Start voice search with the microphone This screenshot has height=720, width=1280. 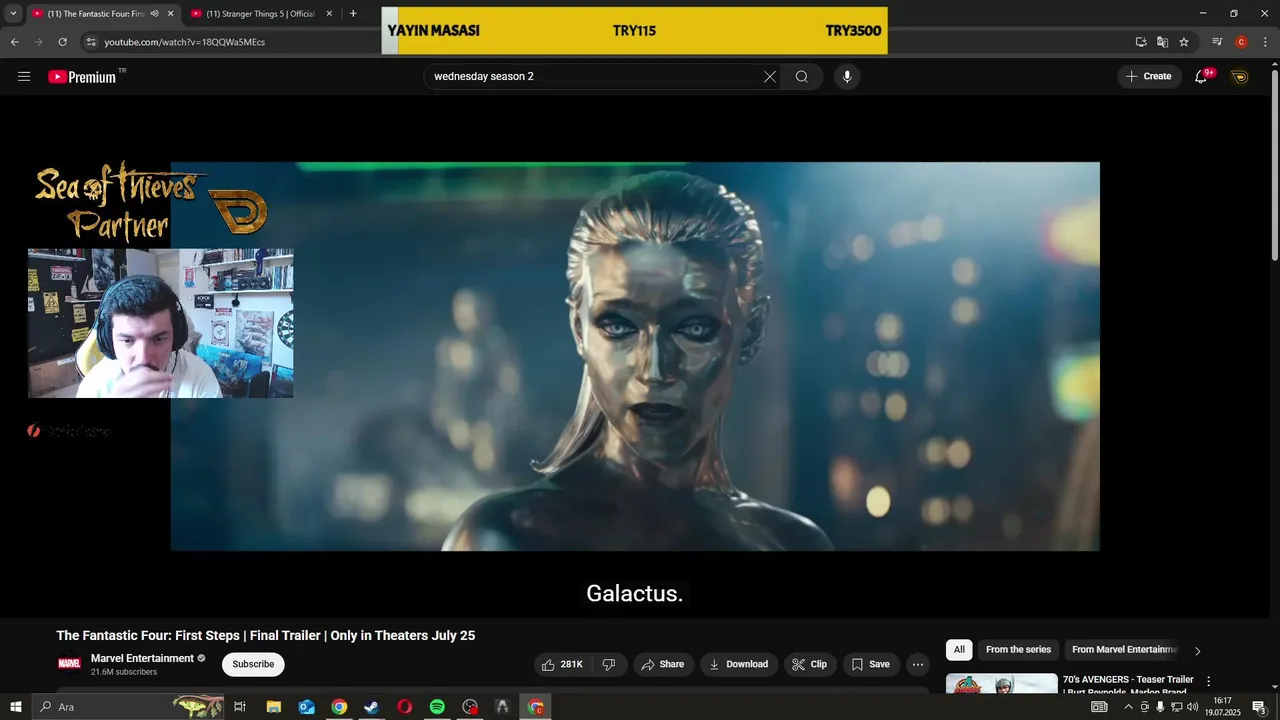tap(847, 77)
